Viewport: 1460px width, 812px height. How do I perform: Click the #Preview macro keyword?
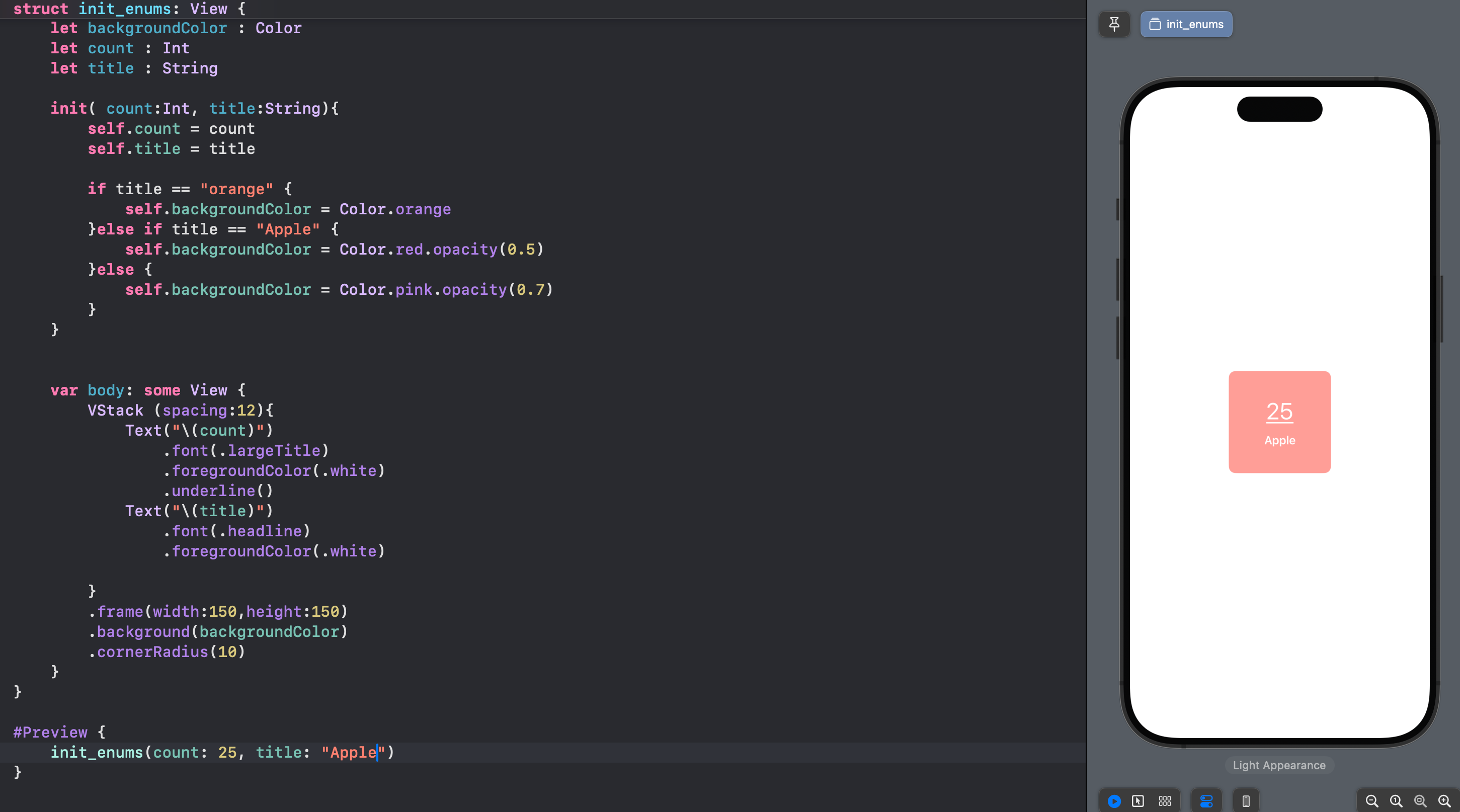(x=50, y=732)
